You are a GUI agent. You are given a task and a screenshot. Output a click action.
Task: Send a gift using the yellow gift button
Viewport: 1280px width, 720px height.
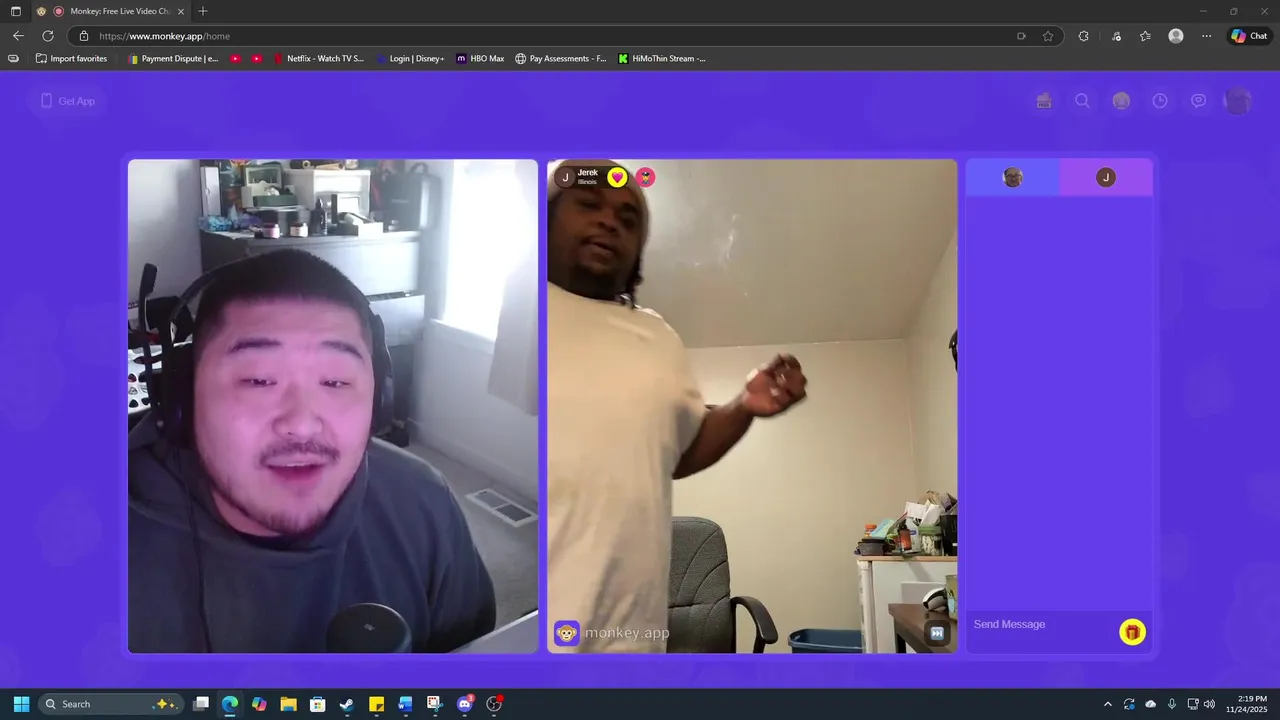(1132, 632)
